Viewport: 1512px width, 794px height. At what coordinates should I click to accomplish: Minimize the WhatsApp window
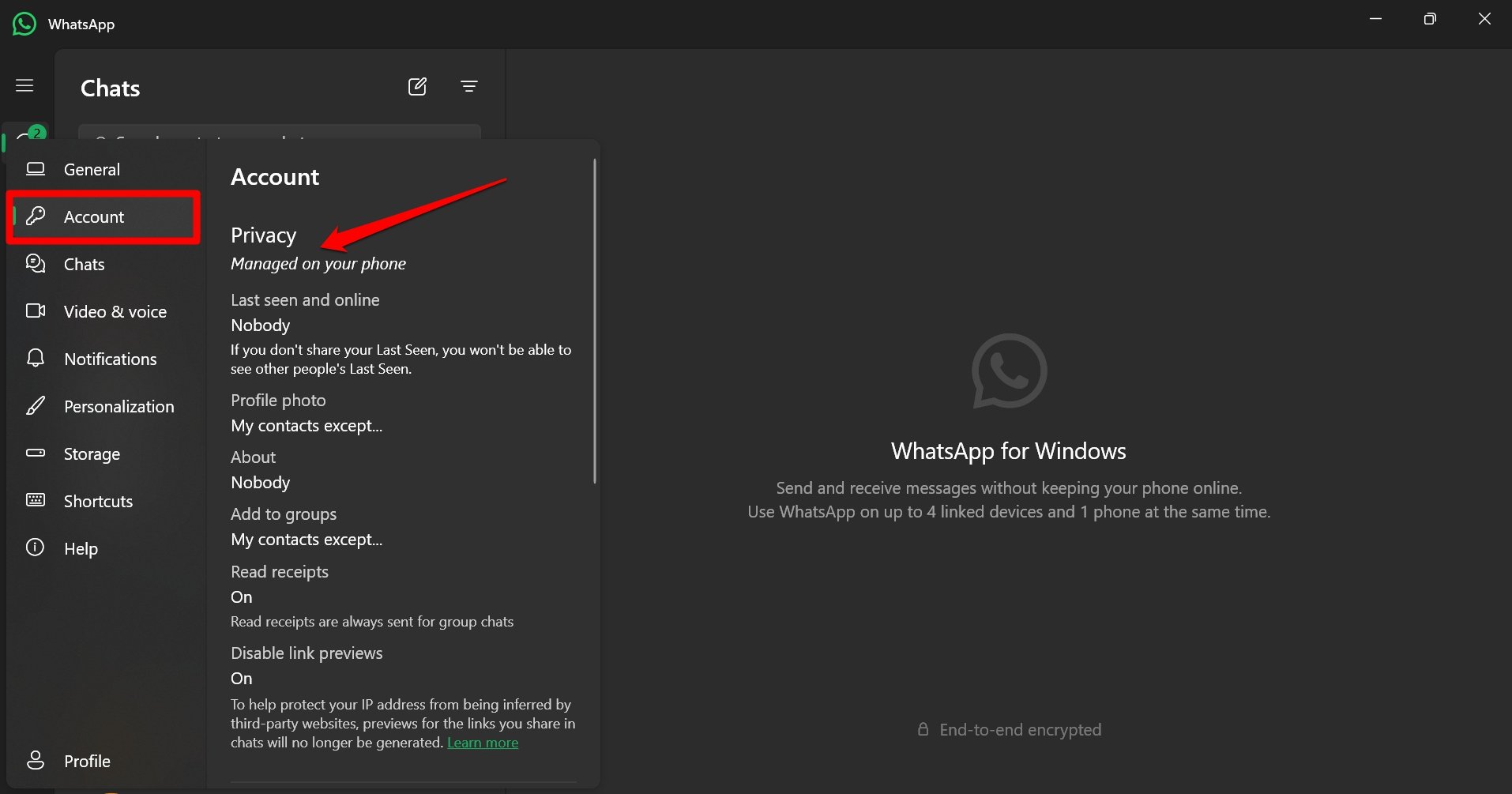1375,18
